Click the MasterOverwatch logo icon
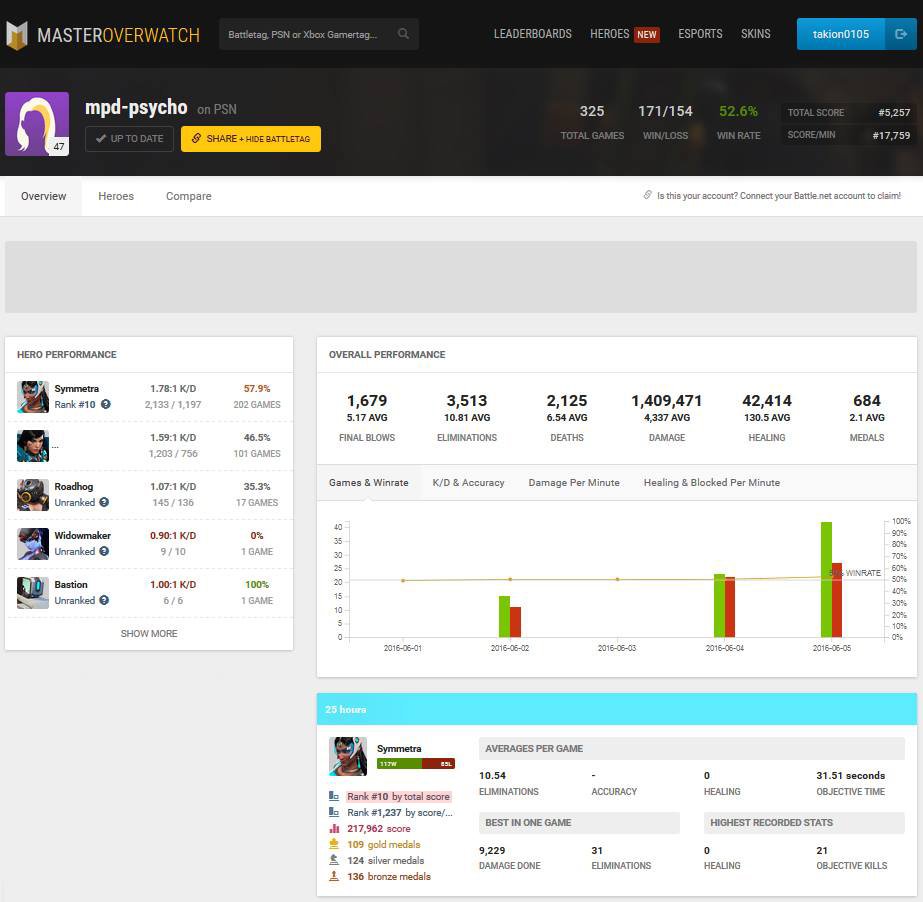The image size is (923, 902). click(17, 35)
